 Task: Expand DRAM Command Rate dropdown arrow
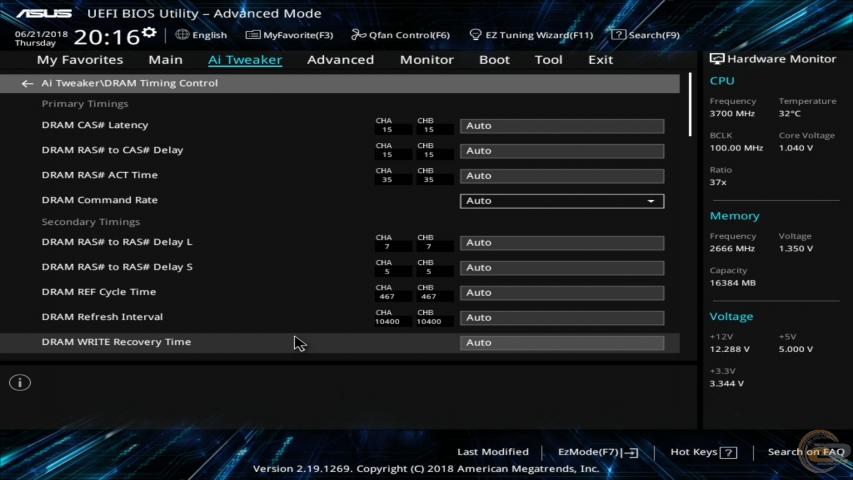651,201
